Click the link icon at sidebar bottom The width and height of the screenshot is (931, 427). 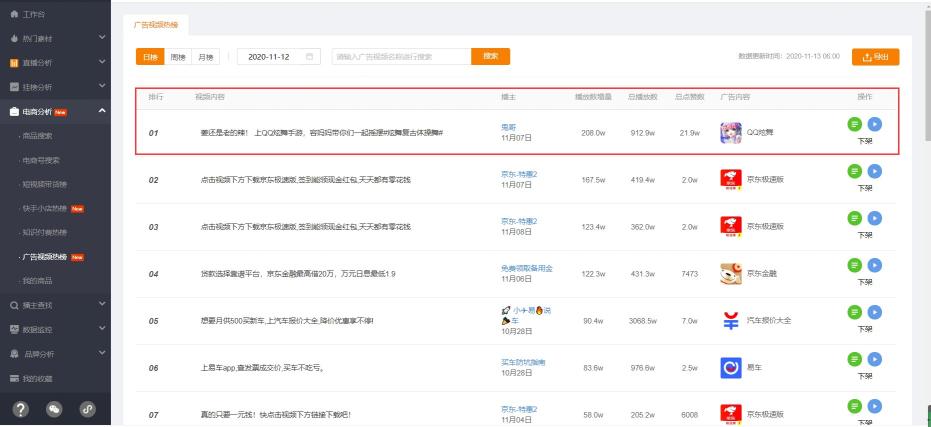click(87, 409)
